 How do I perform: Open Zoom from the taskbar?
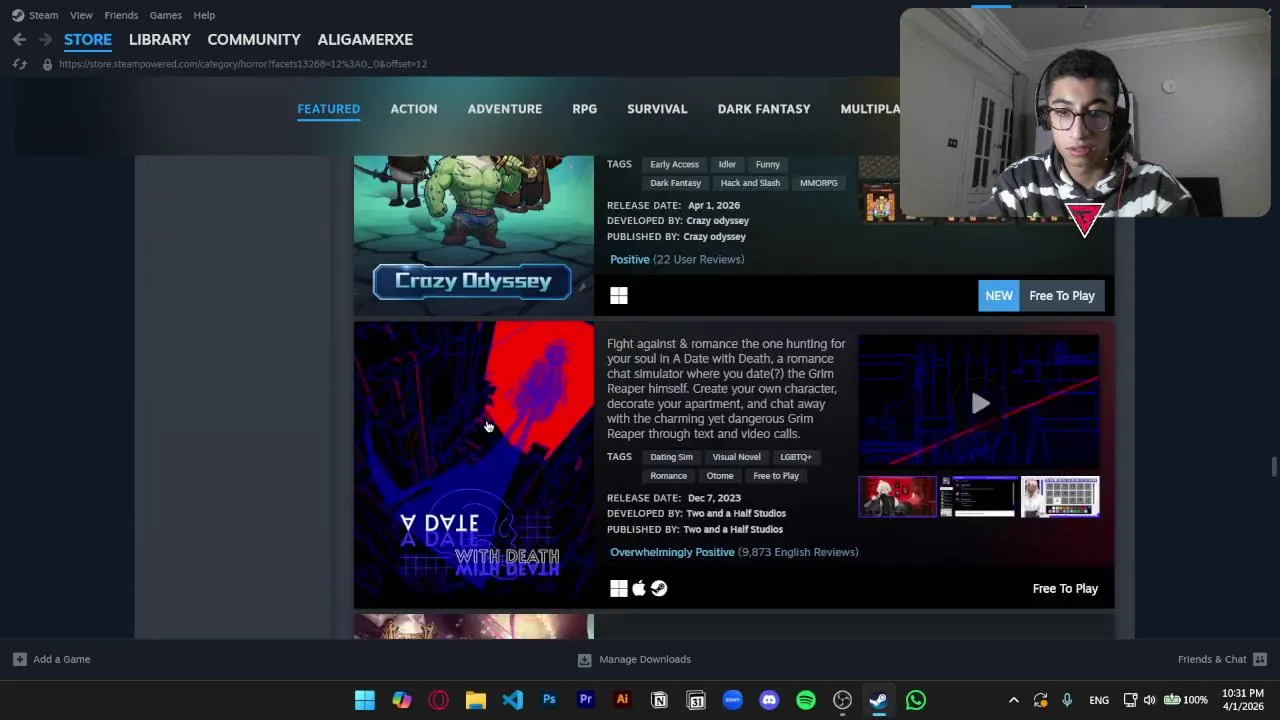(733, 700)
